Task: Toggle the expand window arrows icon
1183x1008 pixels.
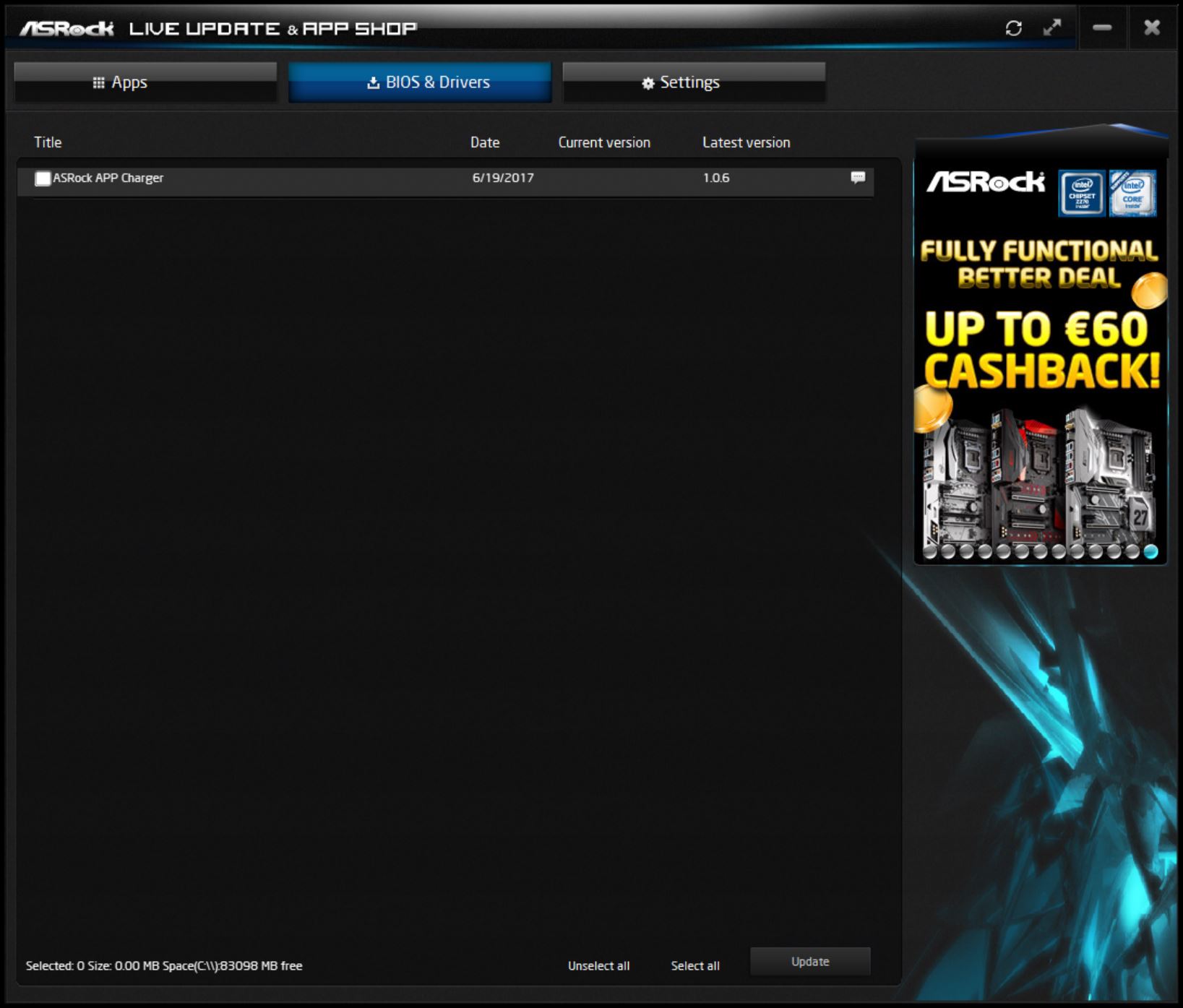Action: [1052, 27]
